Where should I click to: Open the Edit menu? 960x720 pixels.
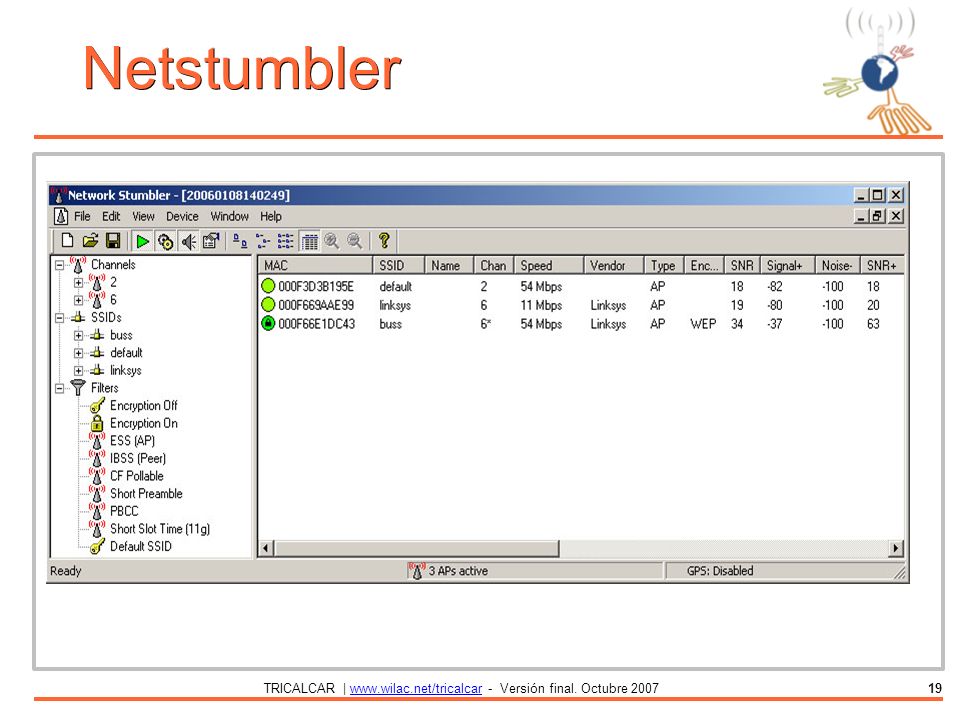(x=111, y=216)
